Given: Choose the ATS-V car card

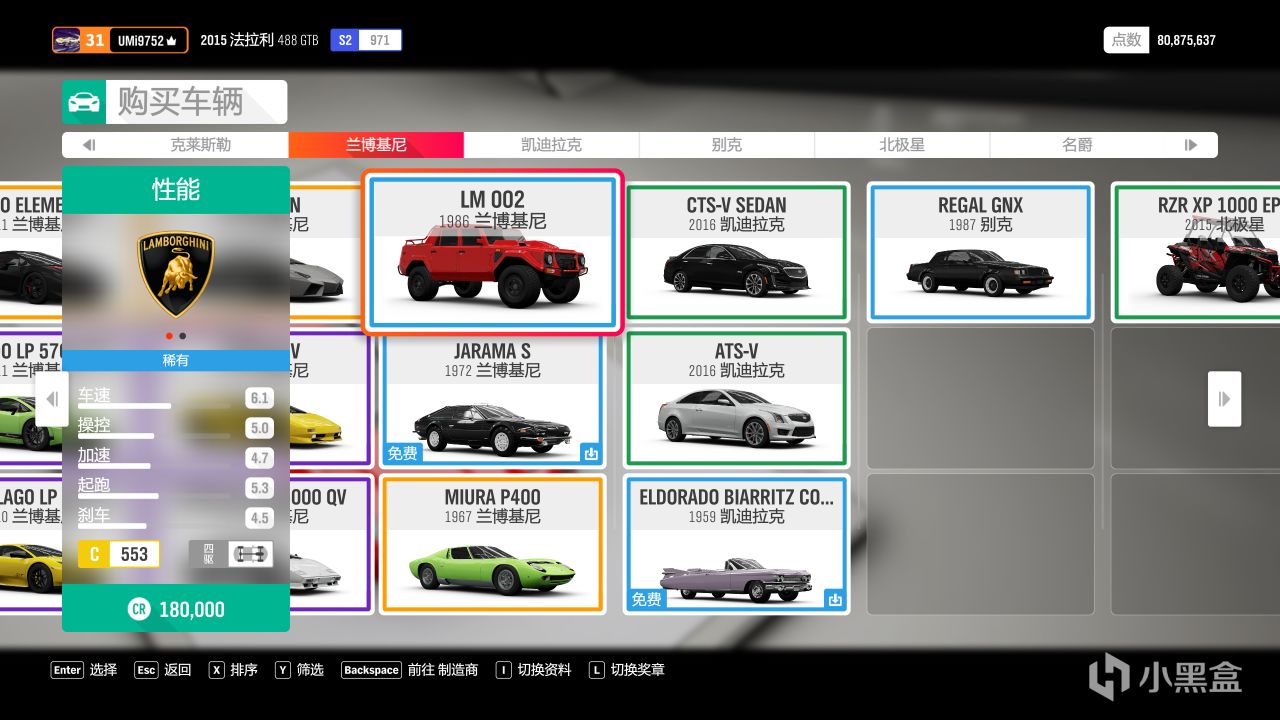Looking at the screenshot, I should 737,398.
